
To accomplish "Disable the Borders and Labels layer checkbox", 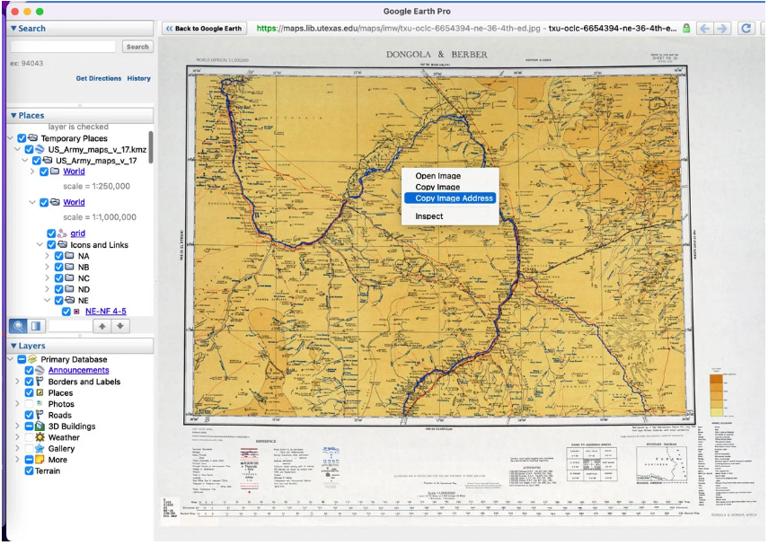I will (29, 381).
